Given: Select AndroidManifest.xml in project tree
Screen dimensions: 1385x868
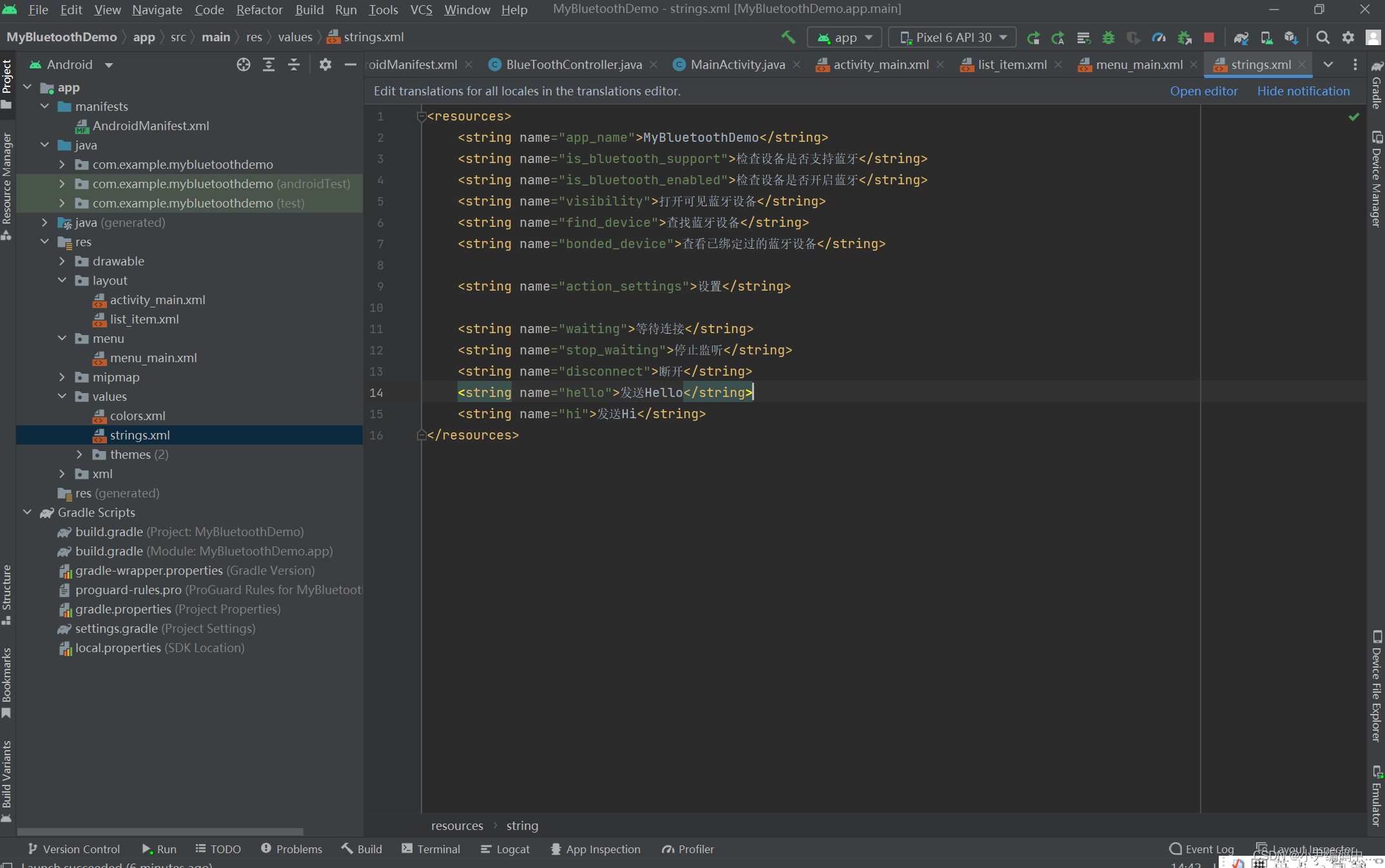Looking at the screenshot, I should pyautogui.click(x=150, y=126).
